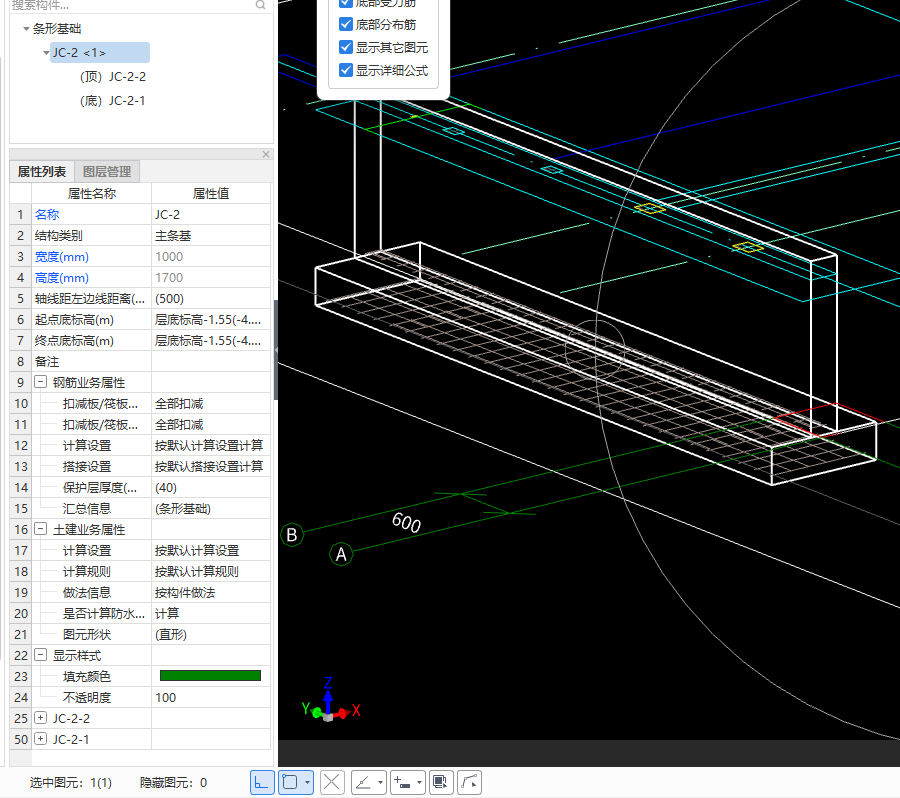Viewport: 900px width, 798px height.
Task: Click the 按默认计算规则 value
Action: [x=211, y=572]
